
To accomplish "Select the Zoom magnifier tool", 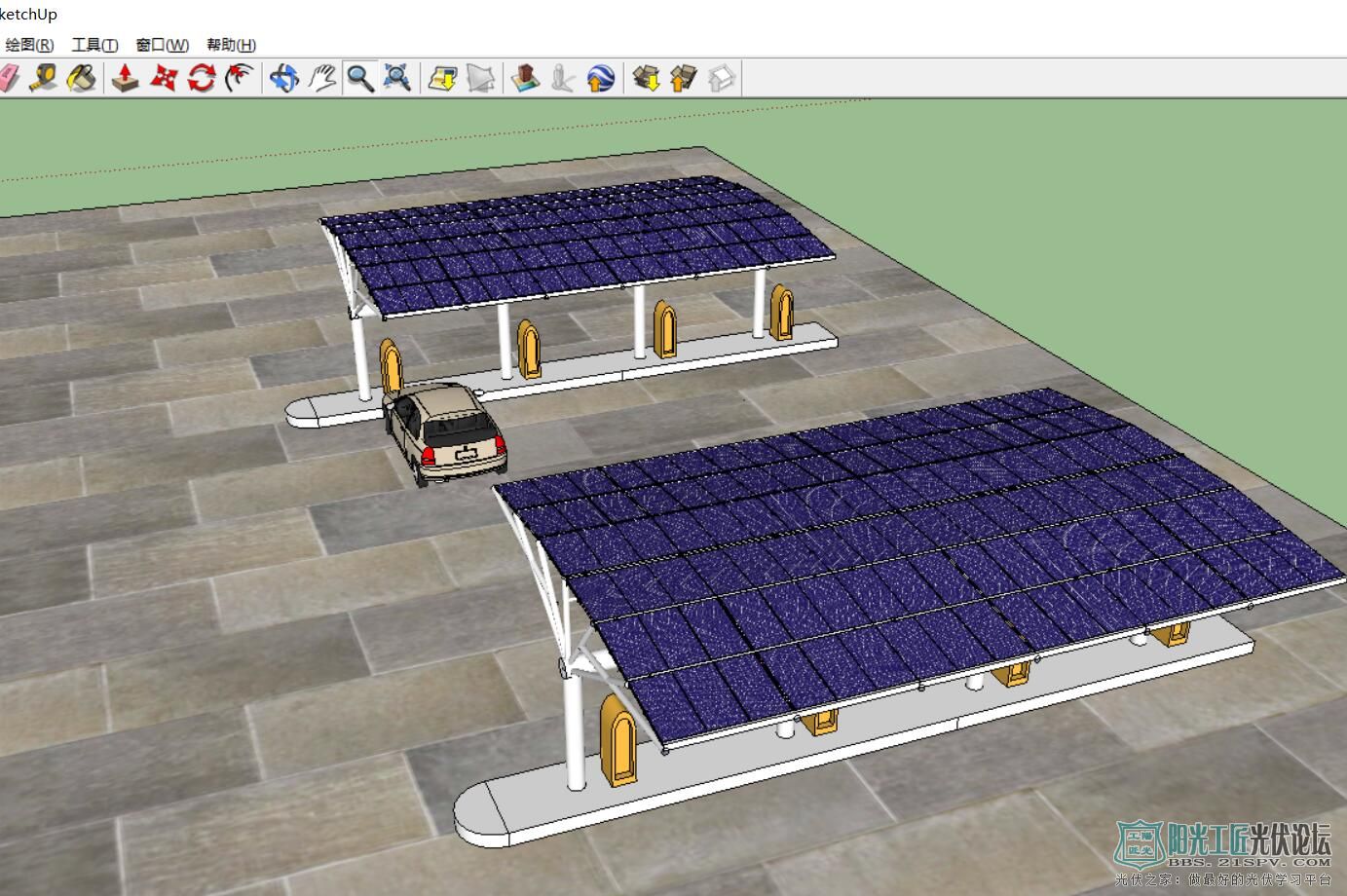I will (360, 78).
